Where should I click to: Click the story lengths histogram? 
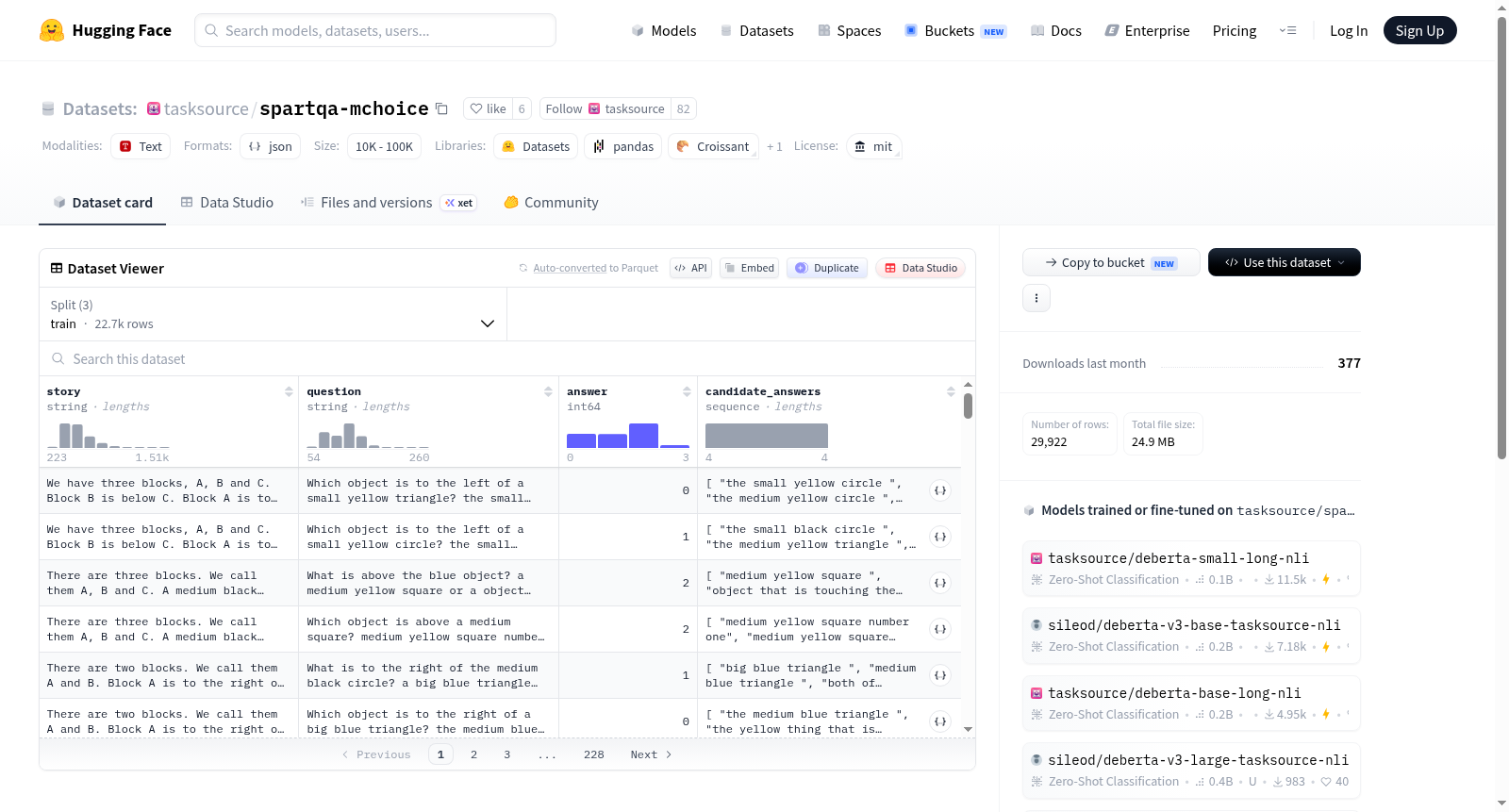[x=108, y=436]
